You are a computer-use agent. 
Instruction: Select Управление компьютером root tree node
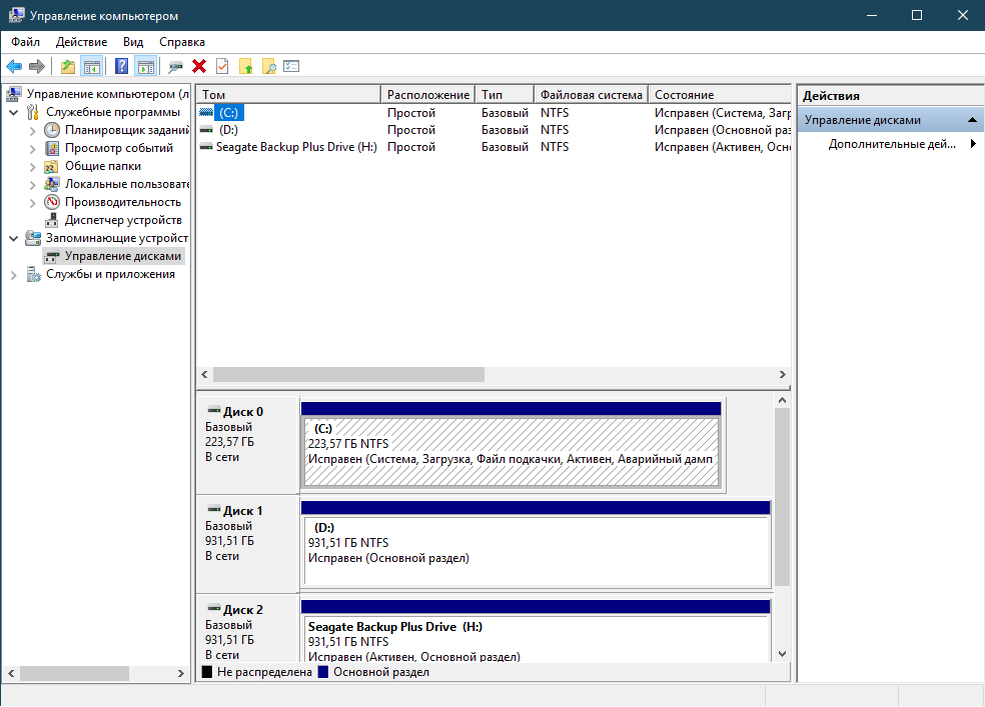pos(107,94)
